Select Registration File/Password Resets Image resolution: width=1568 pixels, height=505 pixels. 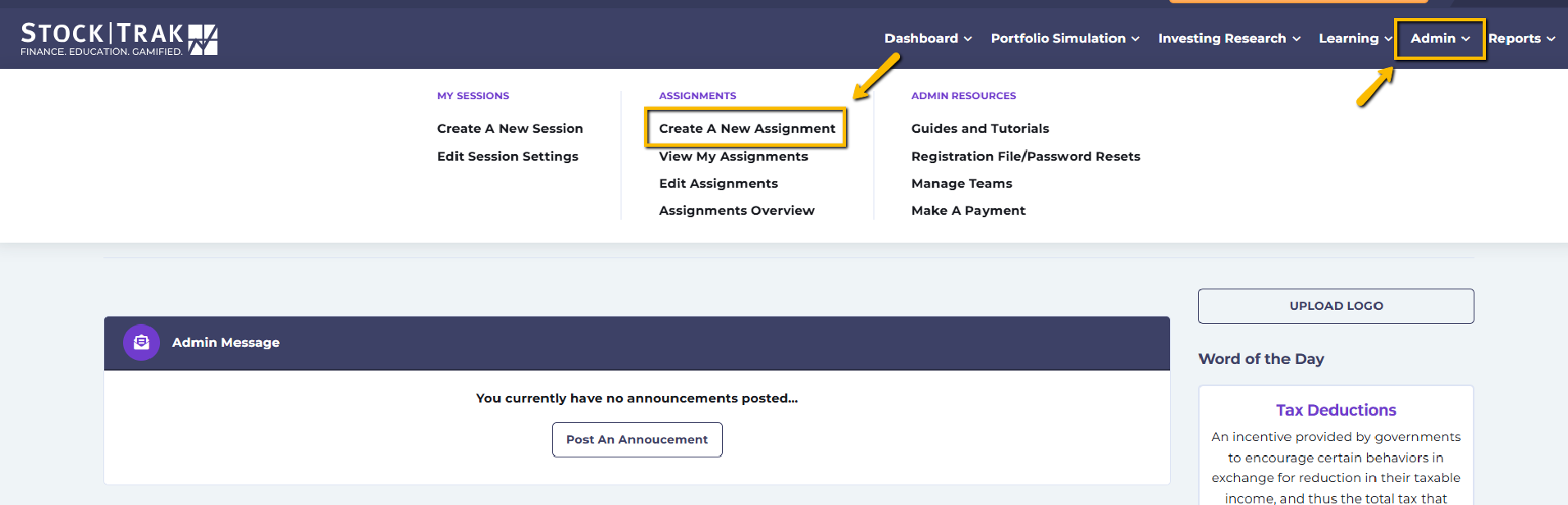[1026, 157]
